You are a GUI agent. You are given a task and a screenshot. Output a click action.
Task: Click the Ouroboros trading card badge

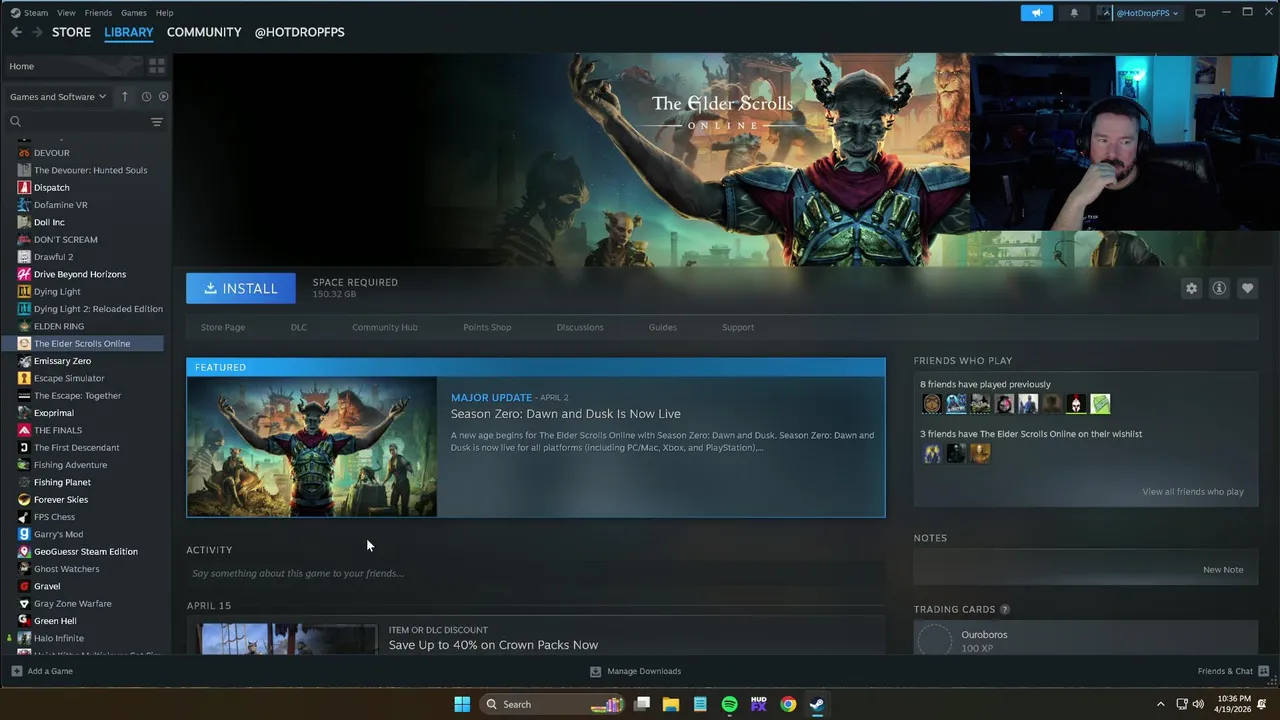pyautogui.click(x=935, y=640)
